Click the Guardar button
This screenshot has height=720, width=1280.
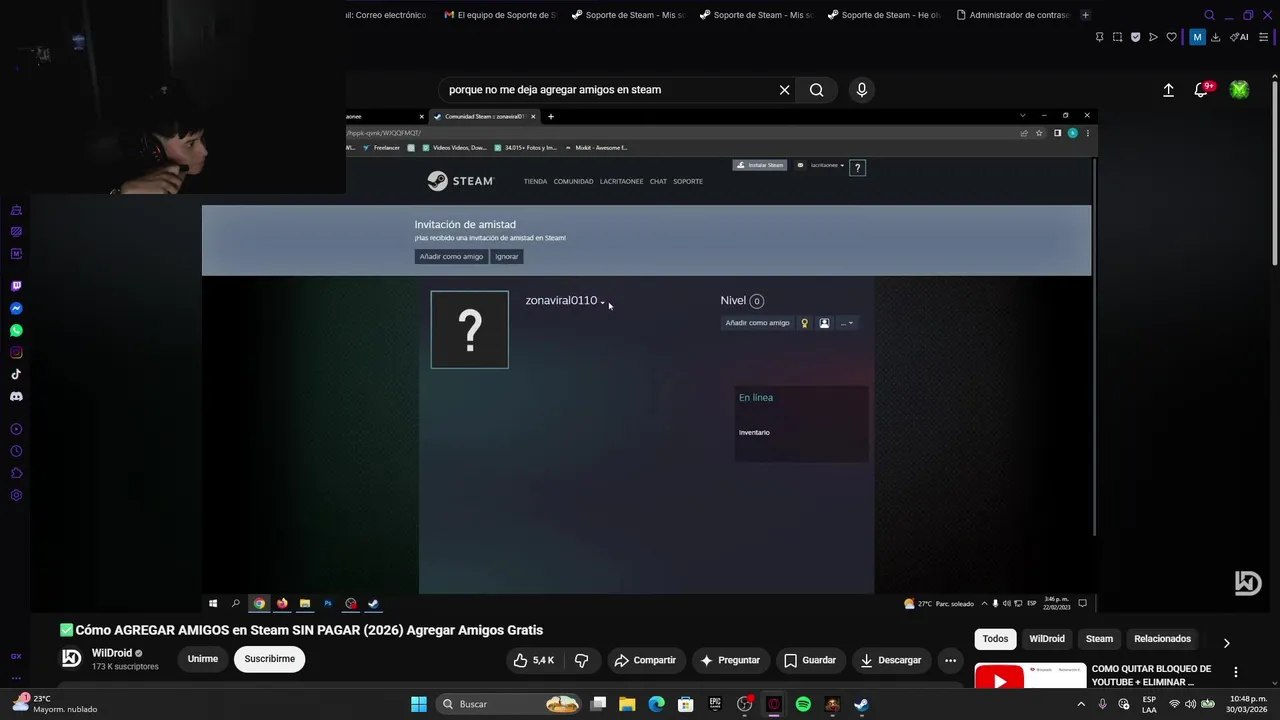tap(810, 660)
